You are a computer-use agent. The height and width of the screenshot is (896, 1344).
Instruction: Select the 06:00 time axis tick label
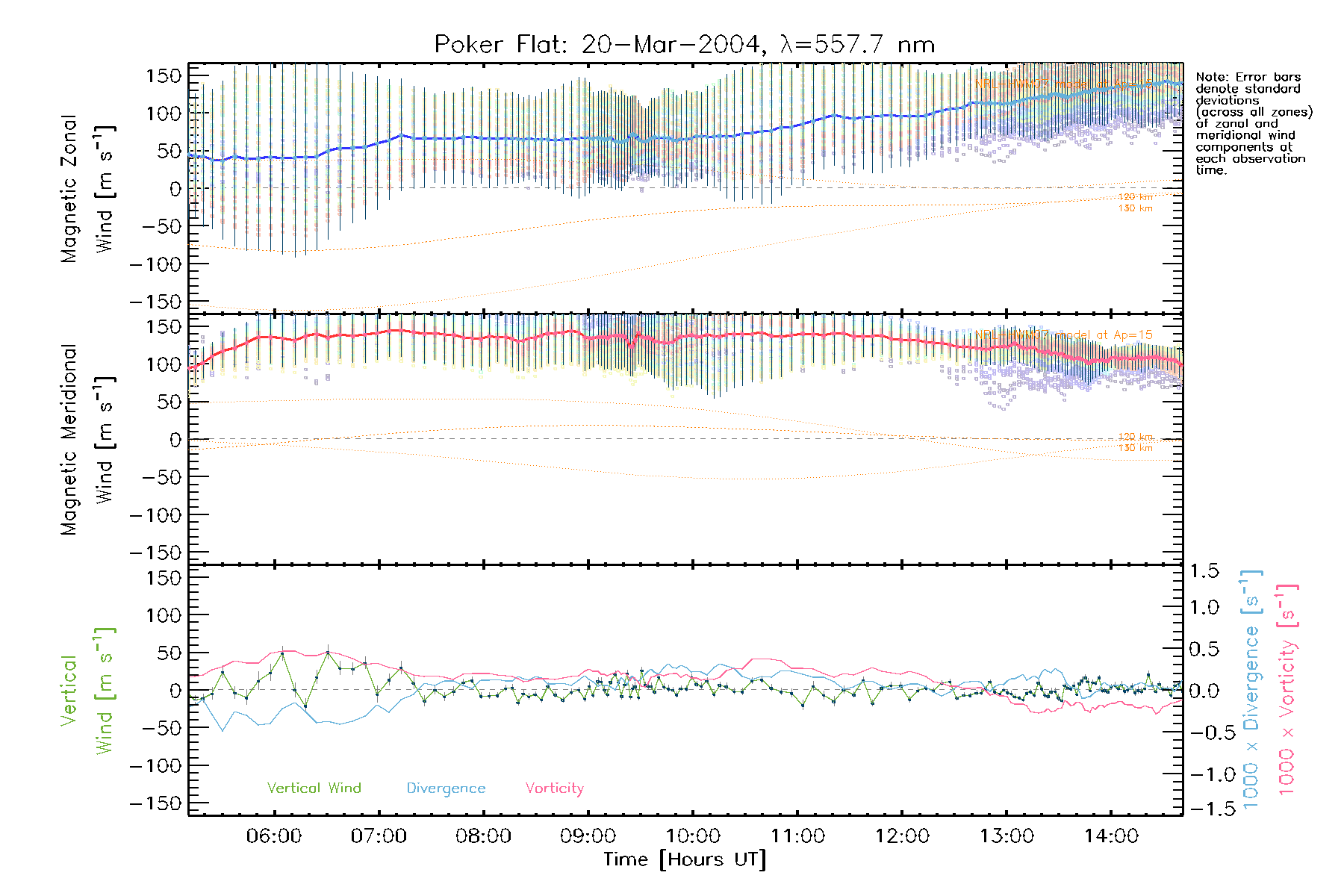tap(274, 836)
